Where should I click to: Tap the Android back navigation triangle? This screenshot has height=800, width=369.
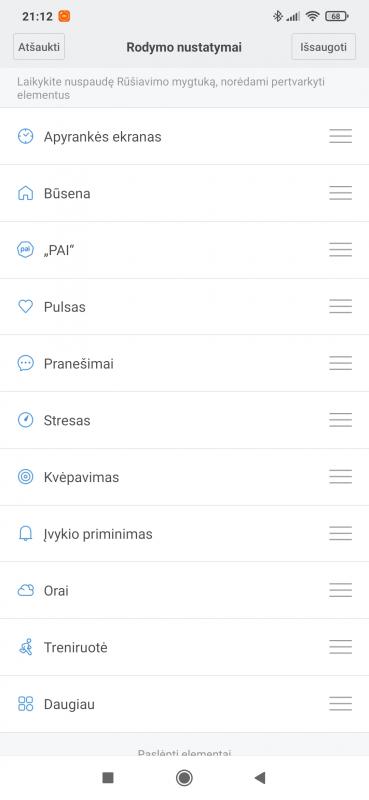[260, 778]
